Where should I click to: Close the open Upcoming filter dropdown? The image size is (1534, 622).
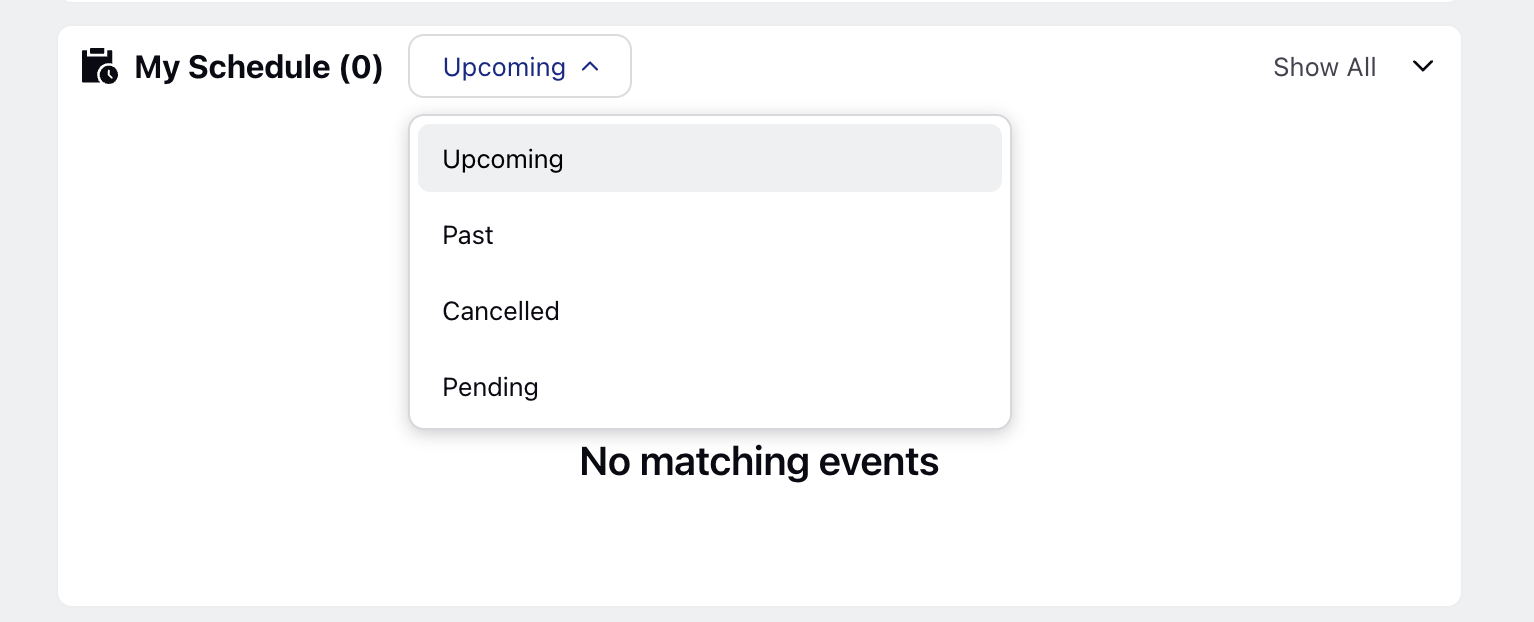tap(520, 67)
